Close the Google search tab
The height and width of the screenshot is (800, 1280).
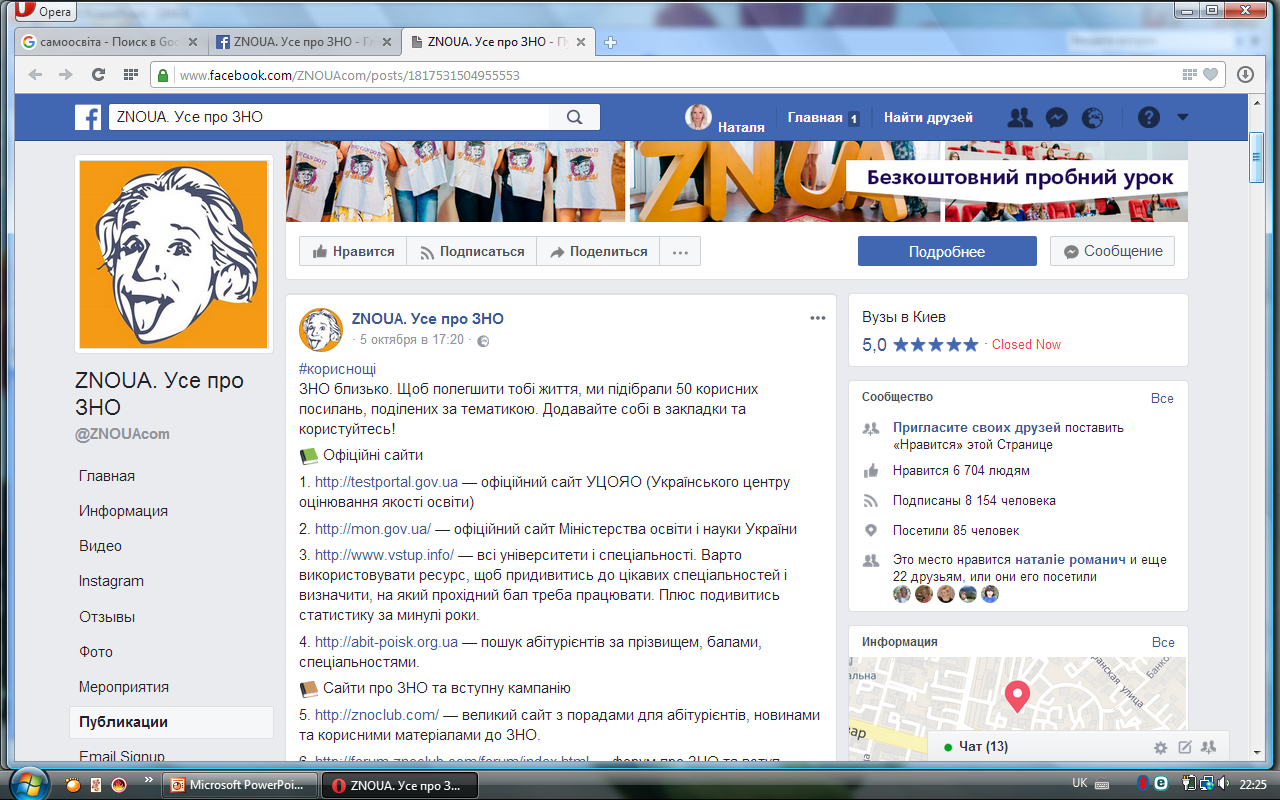(192, 42)
